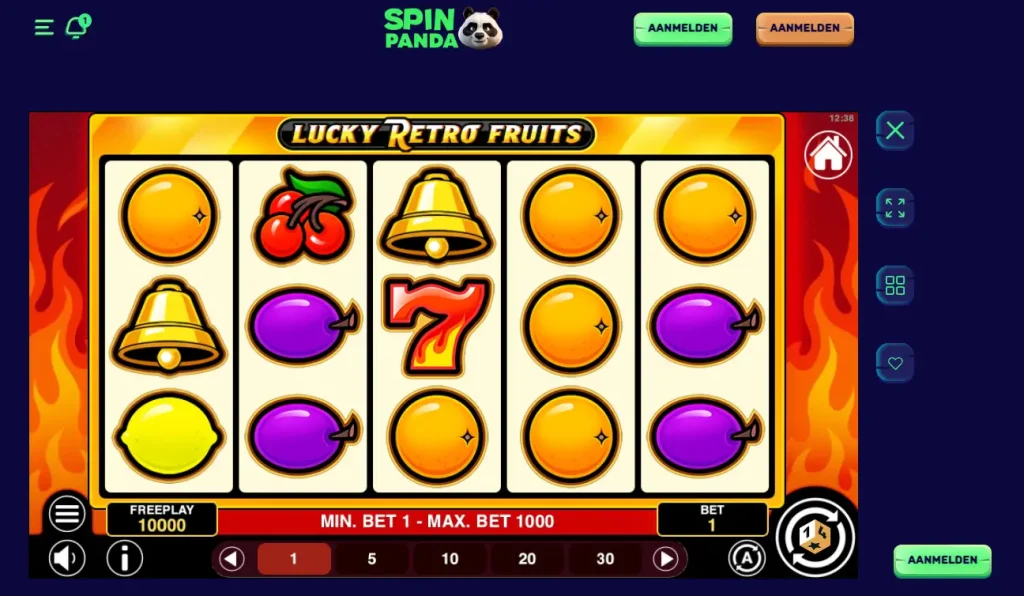Choose bet amount 30
The width and height of the screenshot is (1024, 596).
tap(605, 559)
